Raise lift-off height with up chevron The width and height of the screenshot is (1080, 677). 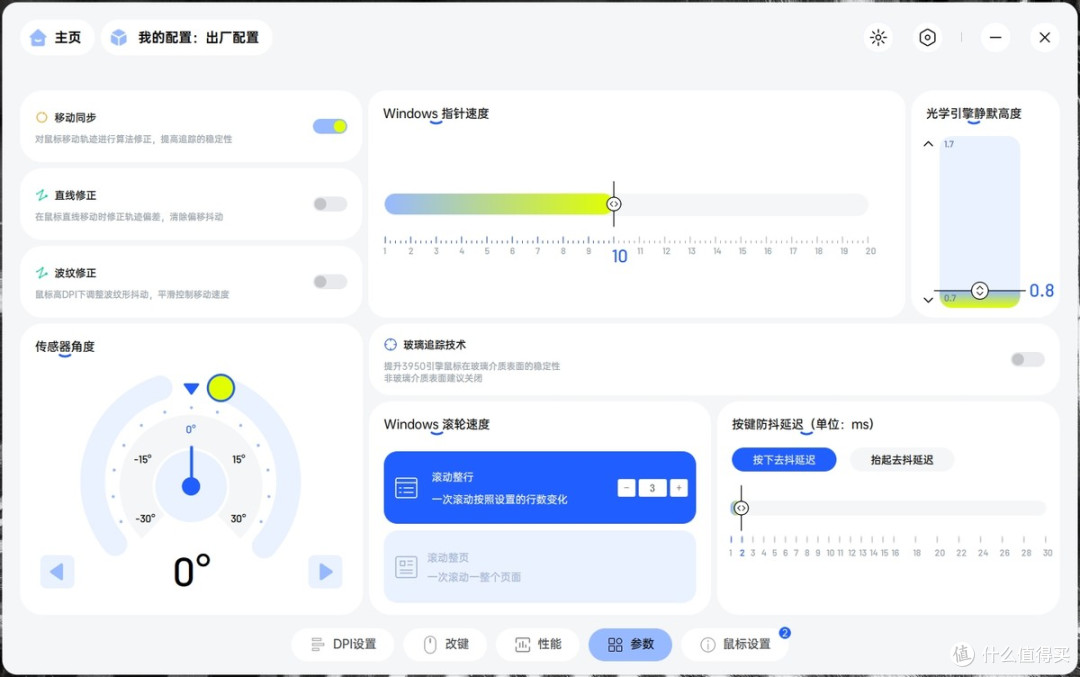tap(928, 144)
